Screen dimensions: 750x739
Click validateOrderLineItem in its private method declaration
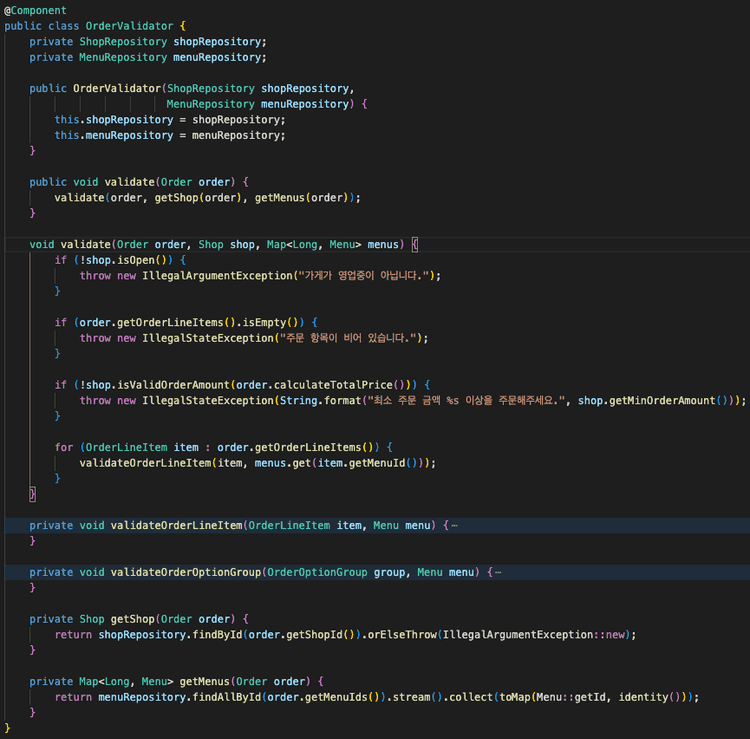(176, 525)
